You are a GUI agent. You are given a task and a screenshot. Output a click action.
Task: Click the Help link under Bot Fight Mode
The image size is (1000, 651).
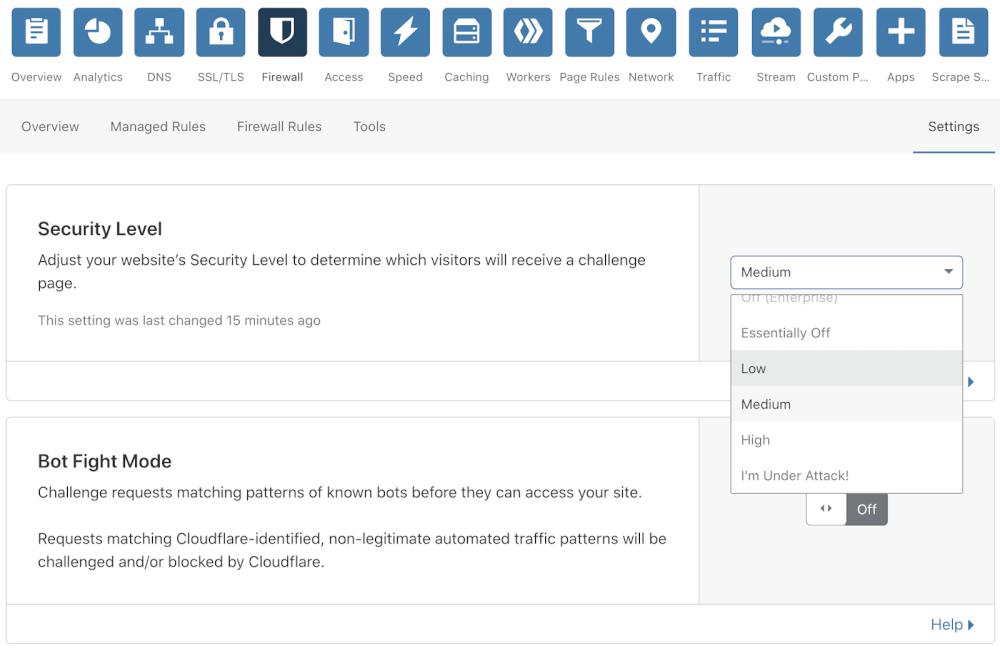[x=951, y=625]
